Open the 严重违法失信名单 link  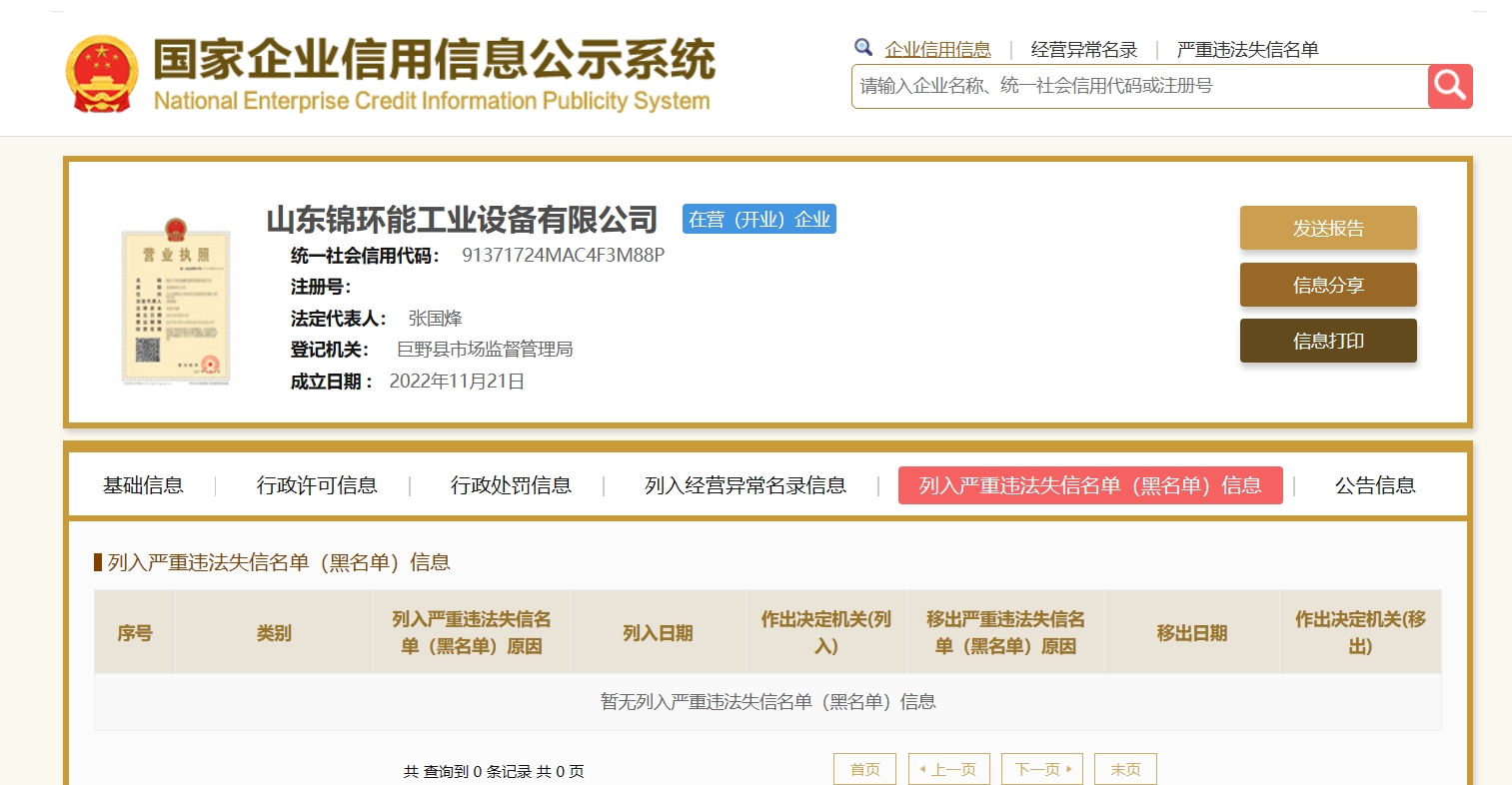coord(1248,49)
